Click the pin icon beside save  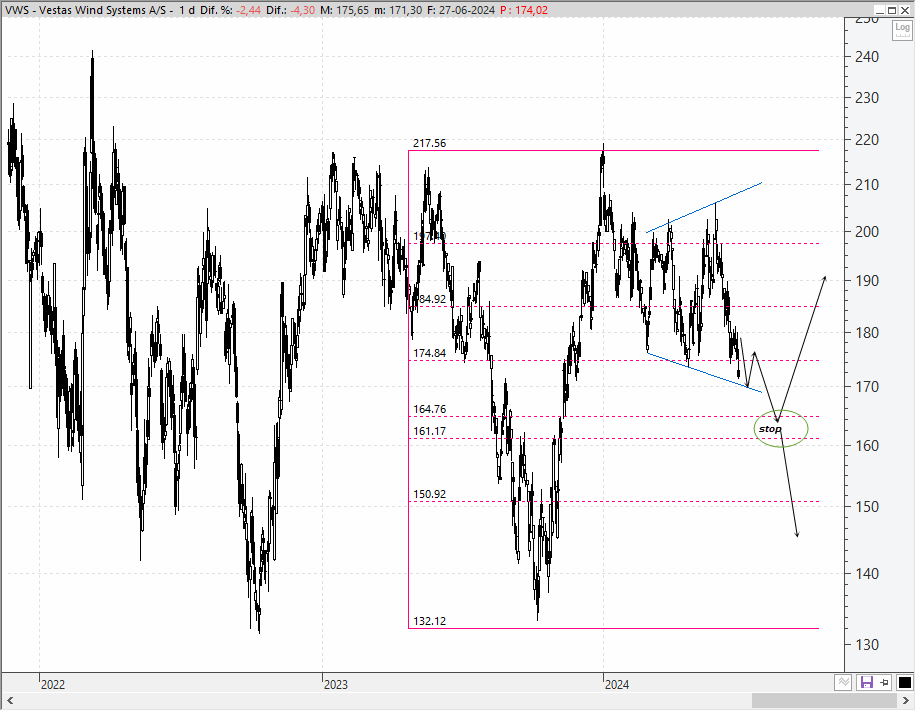(x=885, y=682)
